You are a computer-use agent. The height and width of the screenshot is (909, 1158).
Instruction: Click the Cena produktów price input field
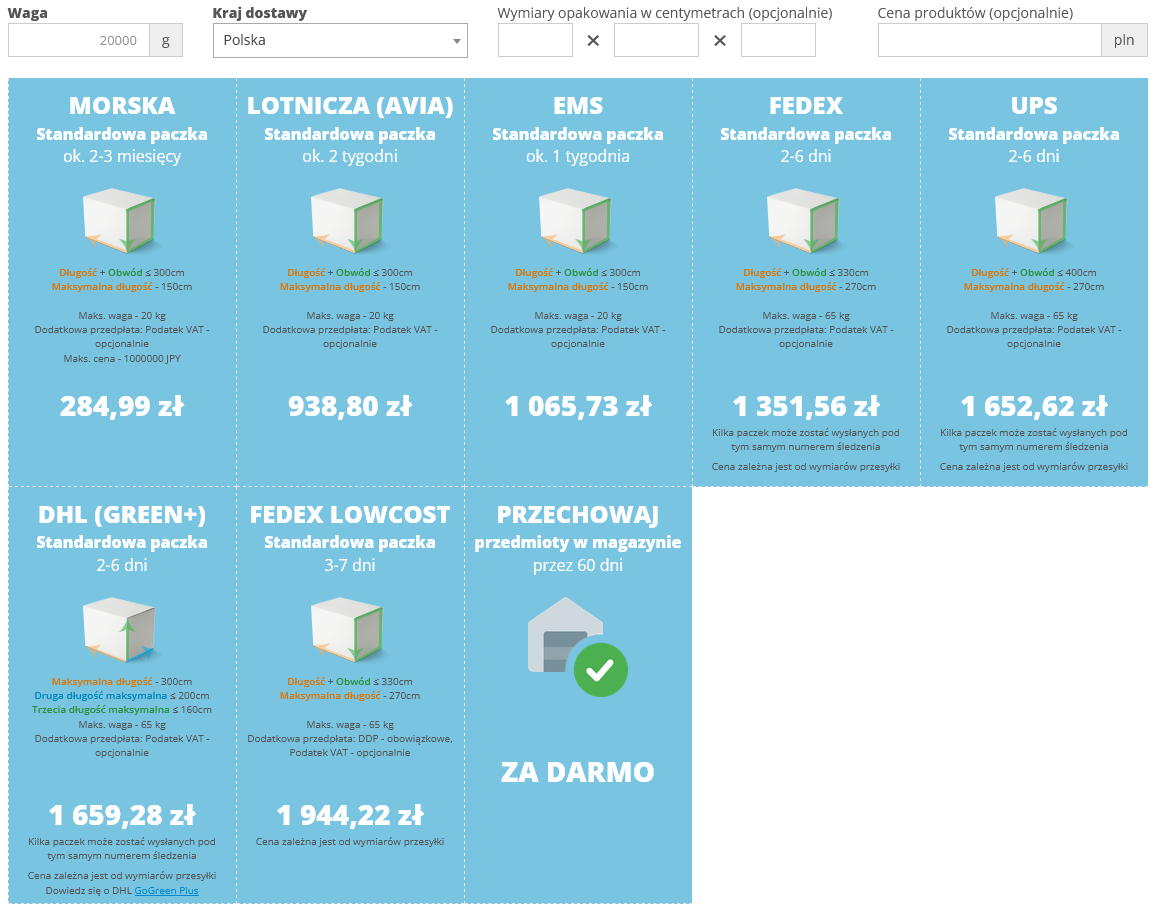[989, 41]
